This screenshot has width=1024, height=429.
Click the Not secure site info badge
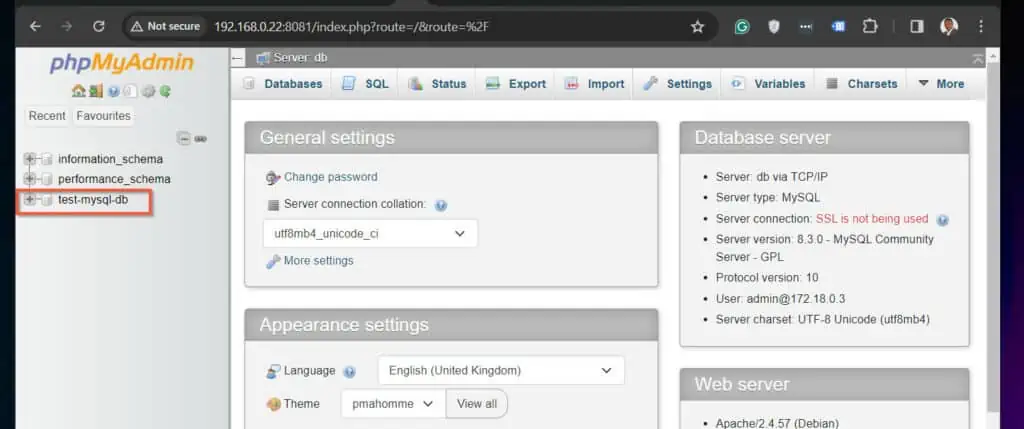point(165,27)
